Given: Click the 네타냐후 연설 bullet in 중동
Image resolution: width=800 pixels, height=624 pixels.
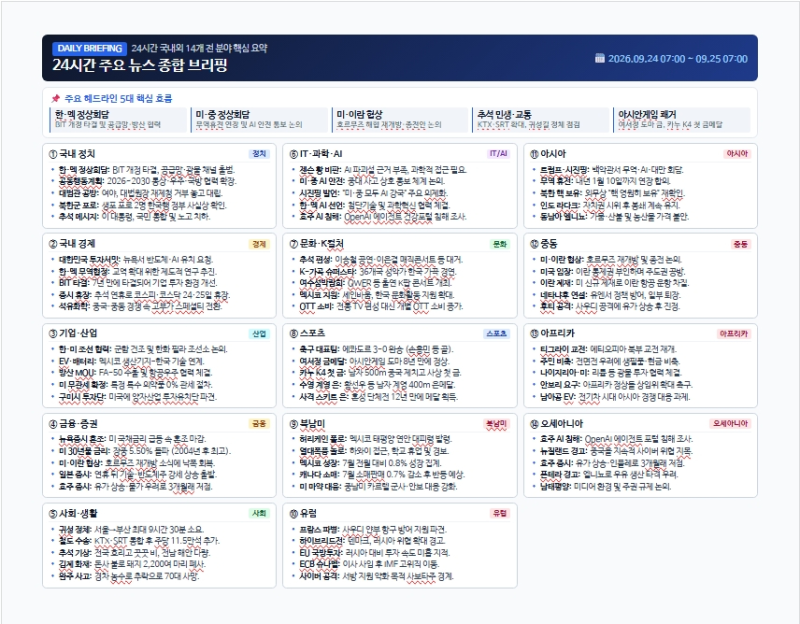Looking at the screenshot, I should pyautogui.click(x=610, y=295).
